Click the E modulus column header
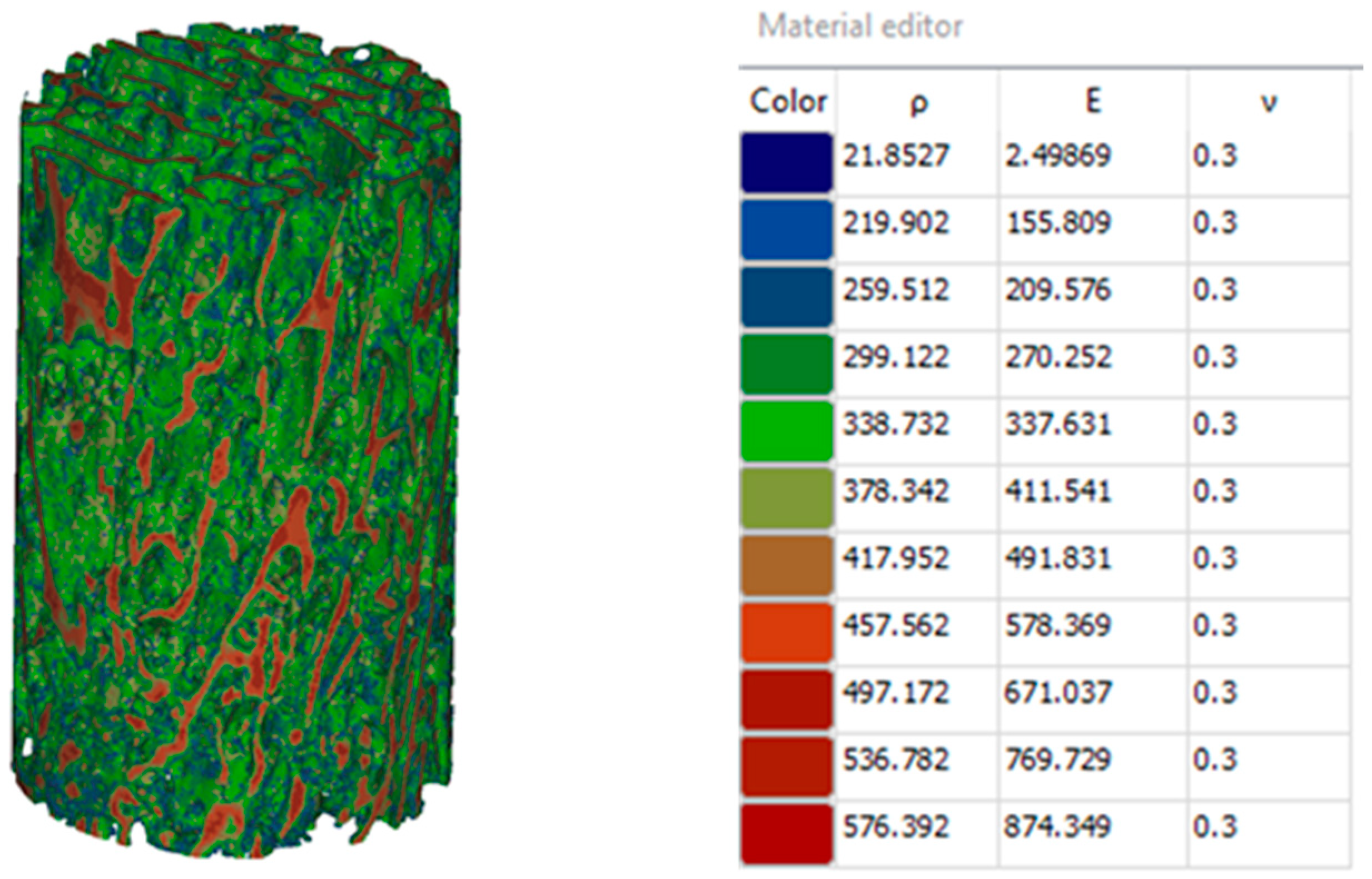 (1092, 102)
